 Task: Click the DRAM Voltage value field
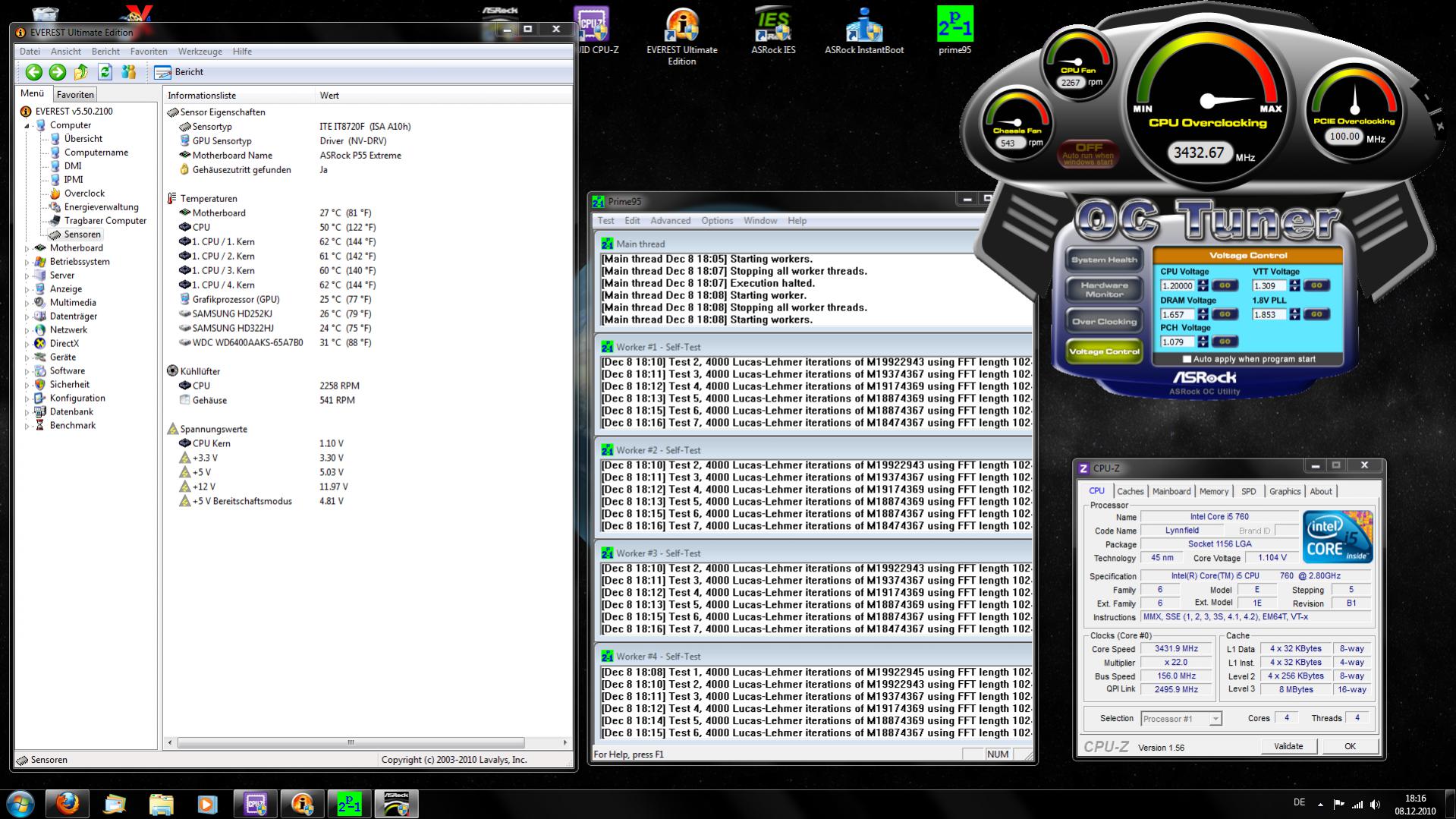tap(1178, 314)
